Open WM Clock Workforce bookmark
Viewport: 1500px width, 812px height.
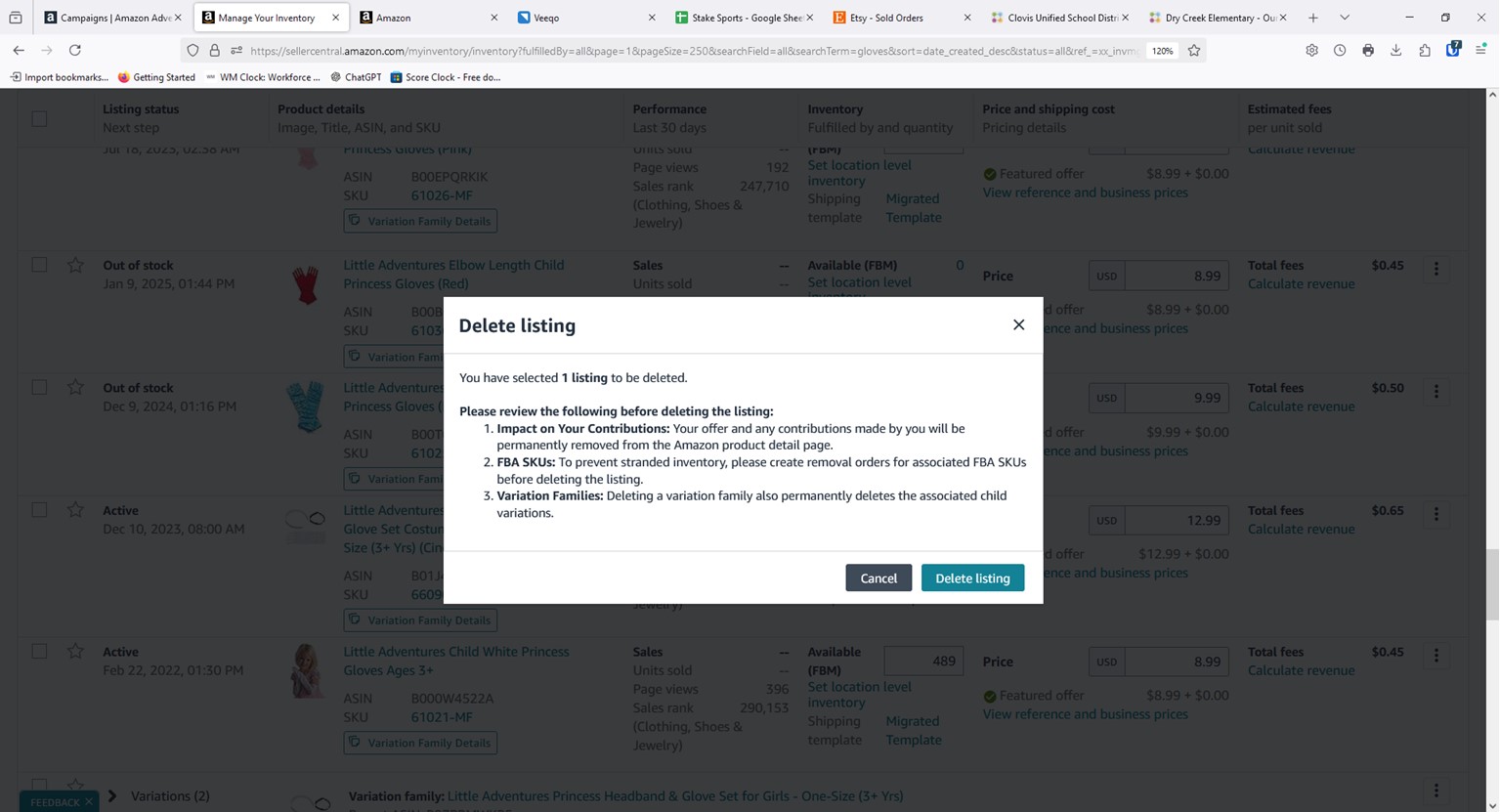click(262, 77)
